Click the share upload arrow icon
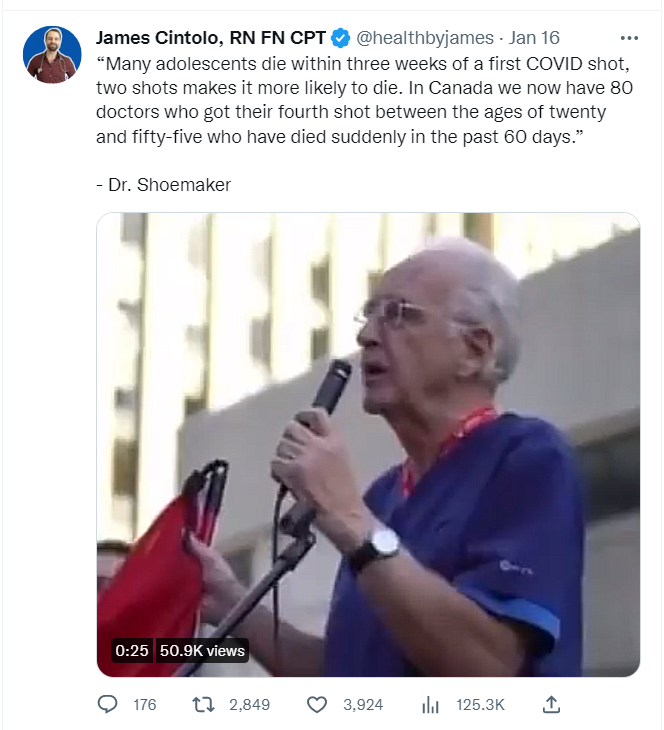Viewport: 664px width, 730px height. tap(551, 704)
